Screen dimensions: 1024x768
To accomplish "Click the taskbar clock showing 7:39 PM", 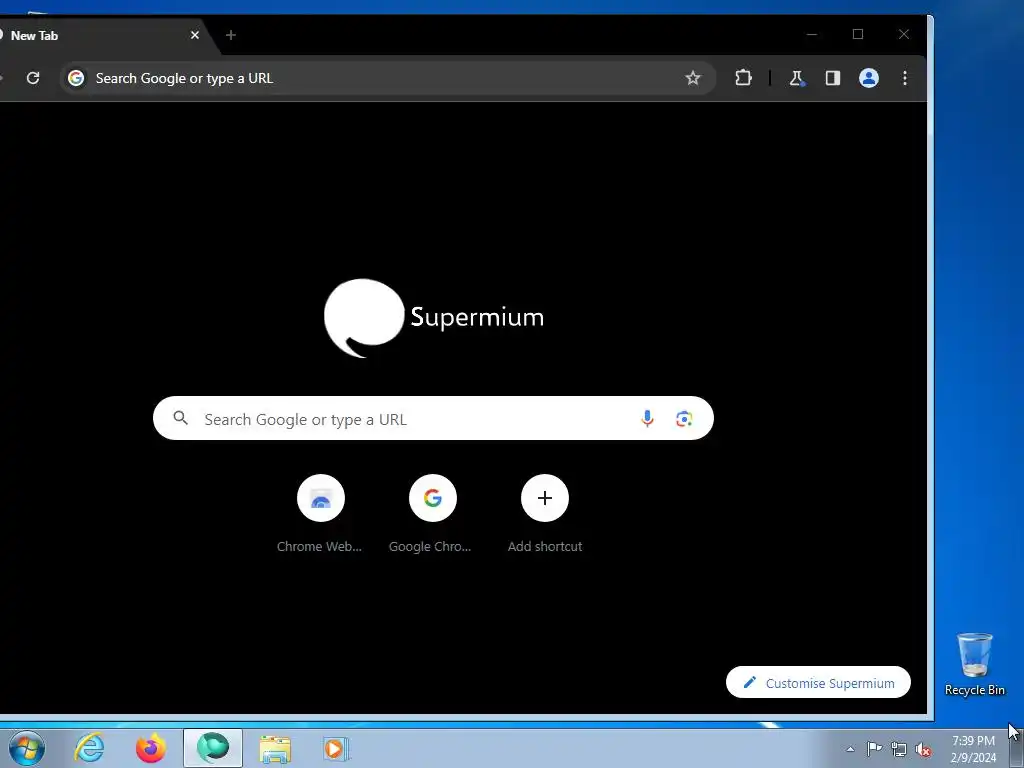I will [x=973, y=749].
